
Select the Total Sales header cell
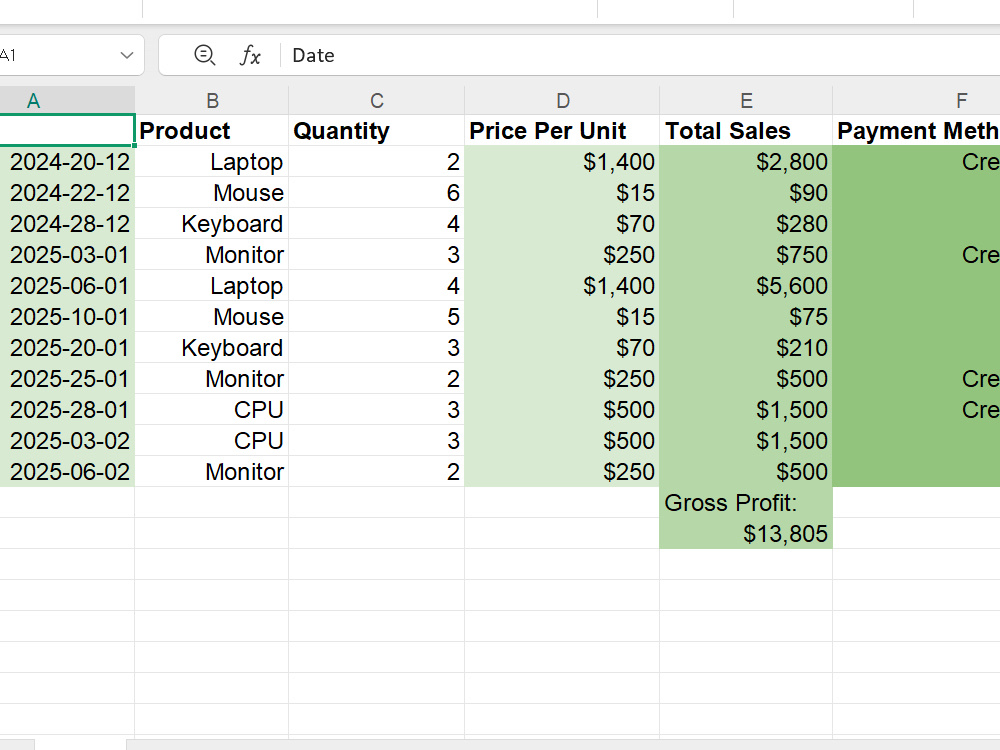click(x=746, y=131)
